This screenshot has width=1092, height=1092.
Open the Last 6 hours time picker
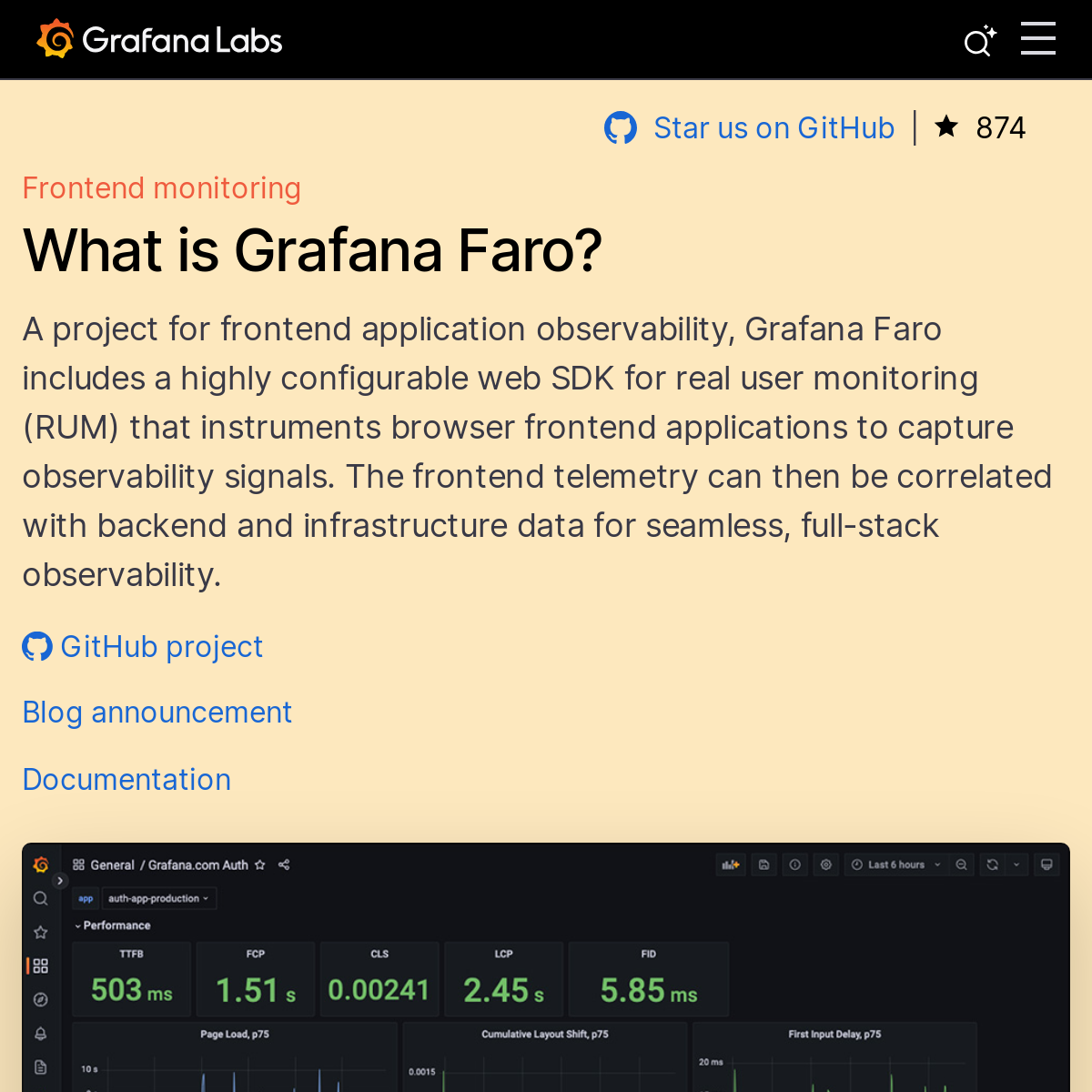click(895, 864)
